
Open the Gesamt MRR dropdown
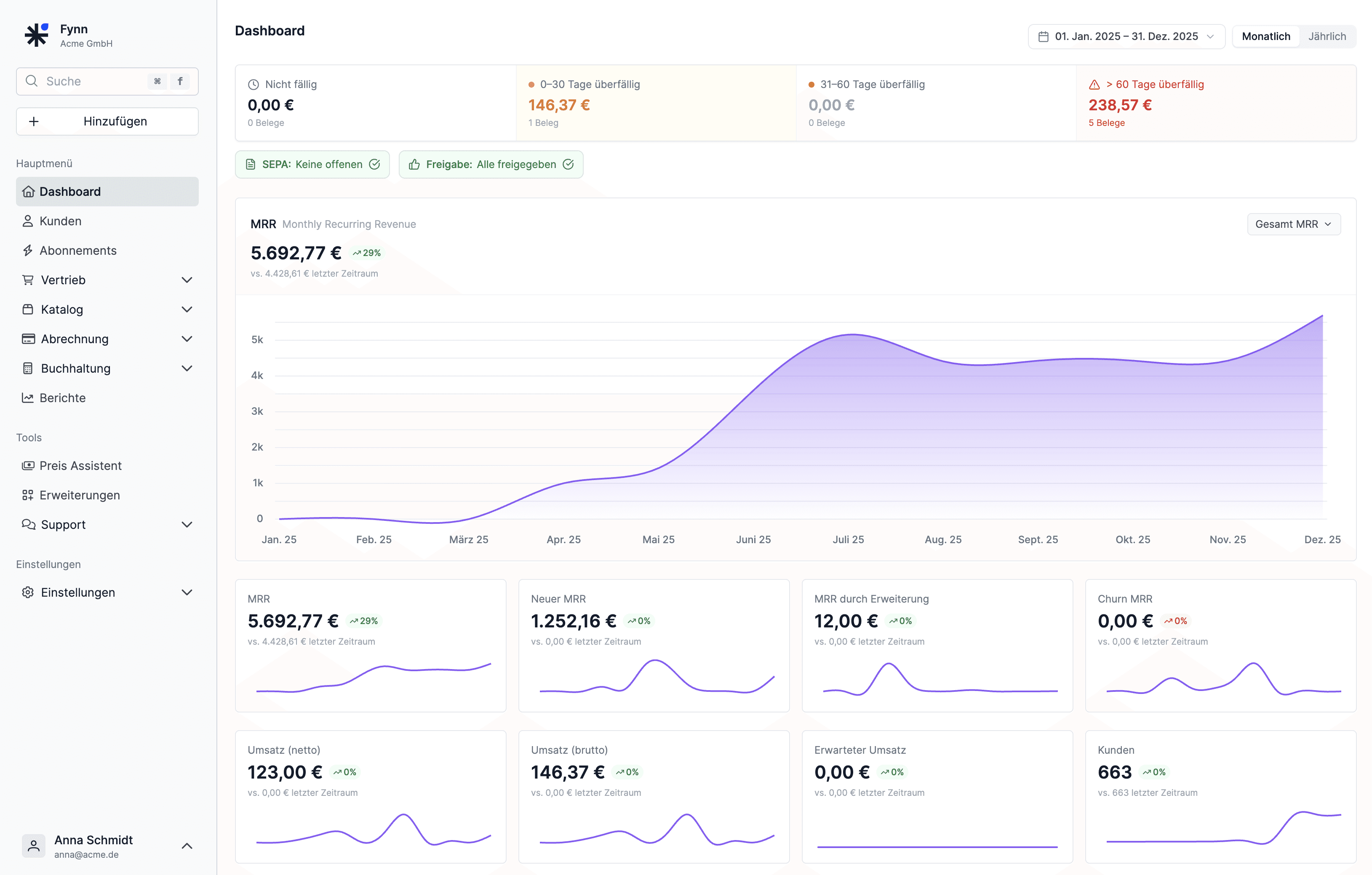[1293, 224]
